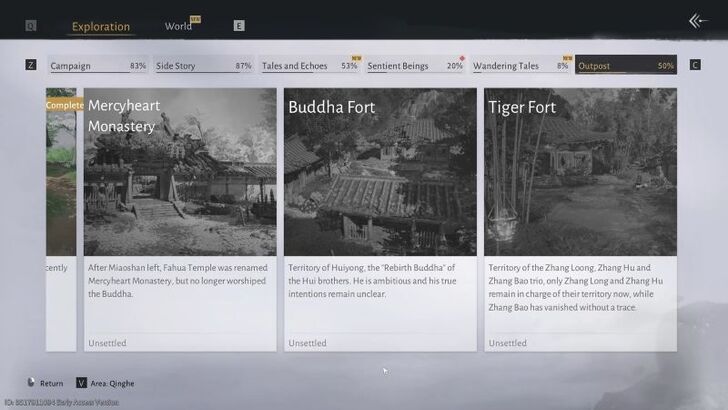Click the Area: Qinghe label
This screenshot has height=410, width=728.
point(112,384)
